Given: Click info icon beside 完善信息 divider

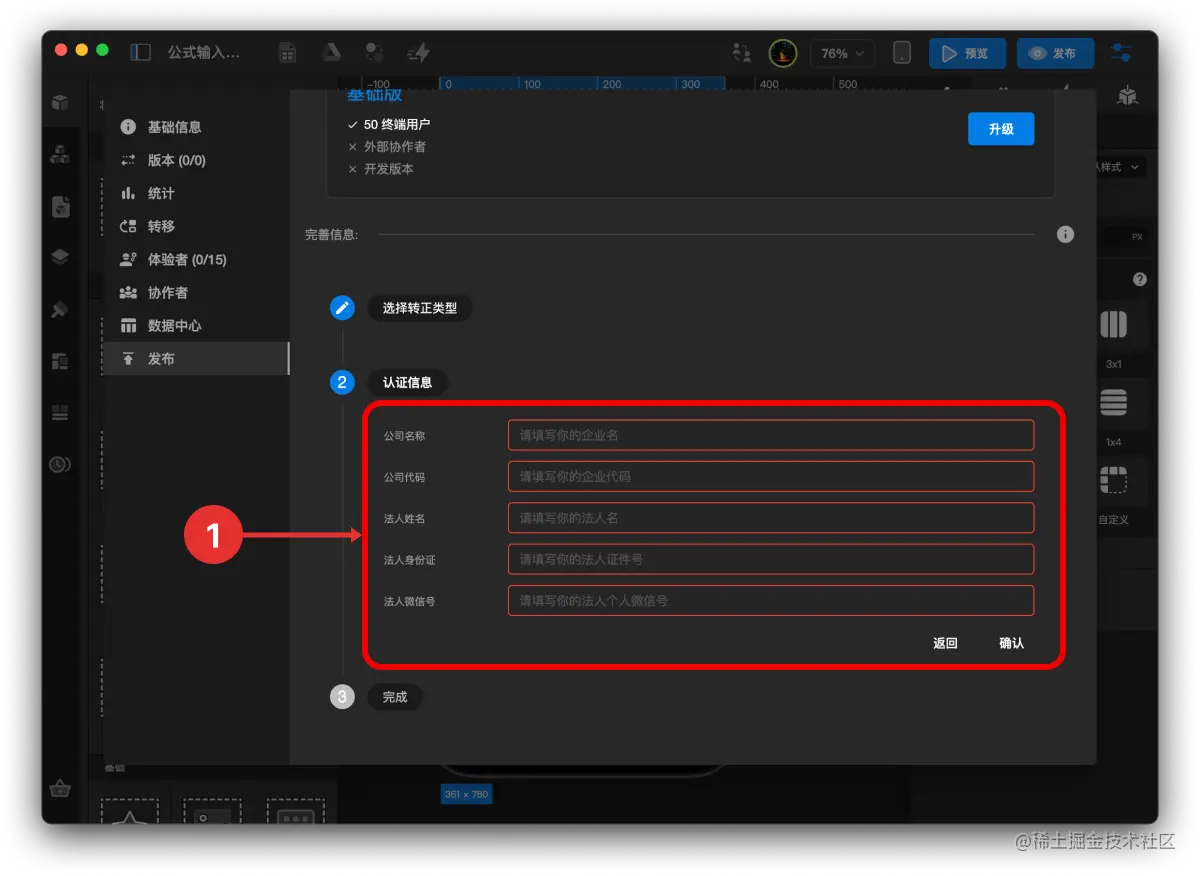Looking at the screenshot, I should (1065, 234).
